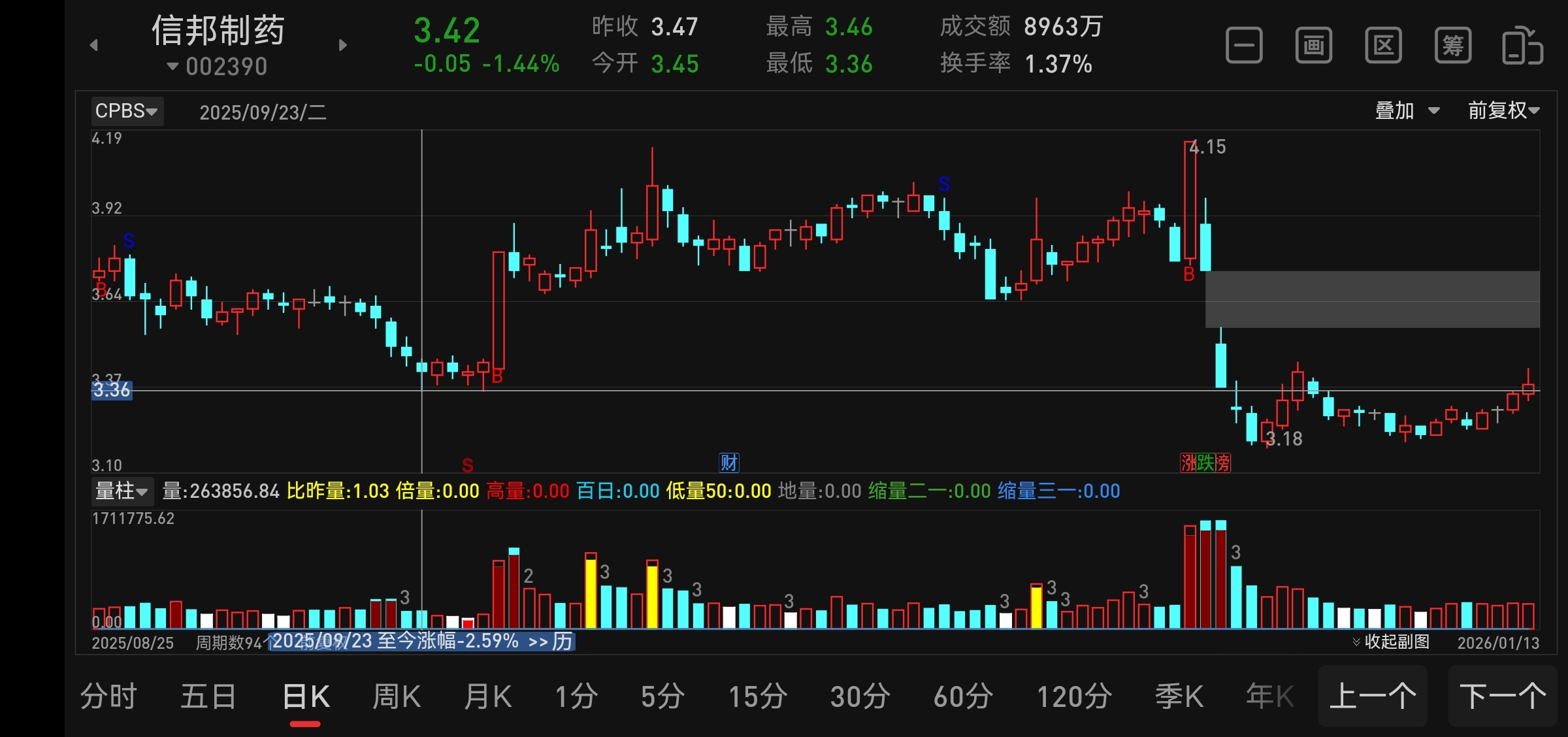
Task: Click the 涨跌榜 marker on chart
Action: [1205, 463]
